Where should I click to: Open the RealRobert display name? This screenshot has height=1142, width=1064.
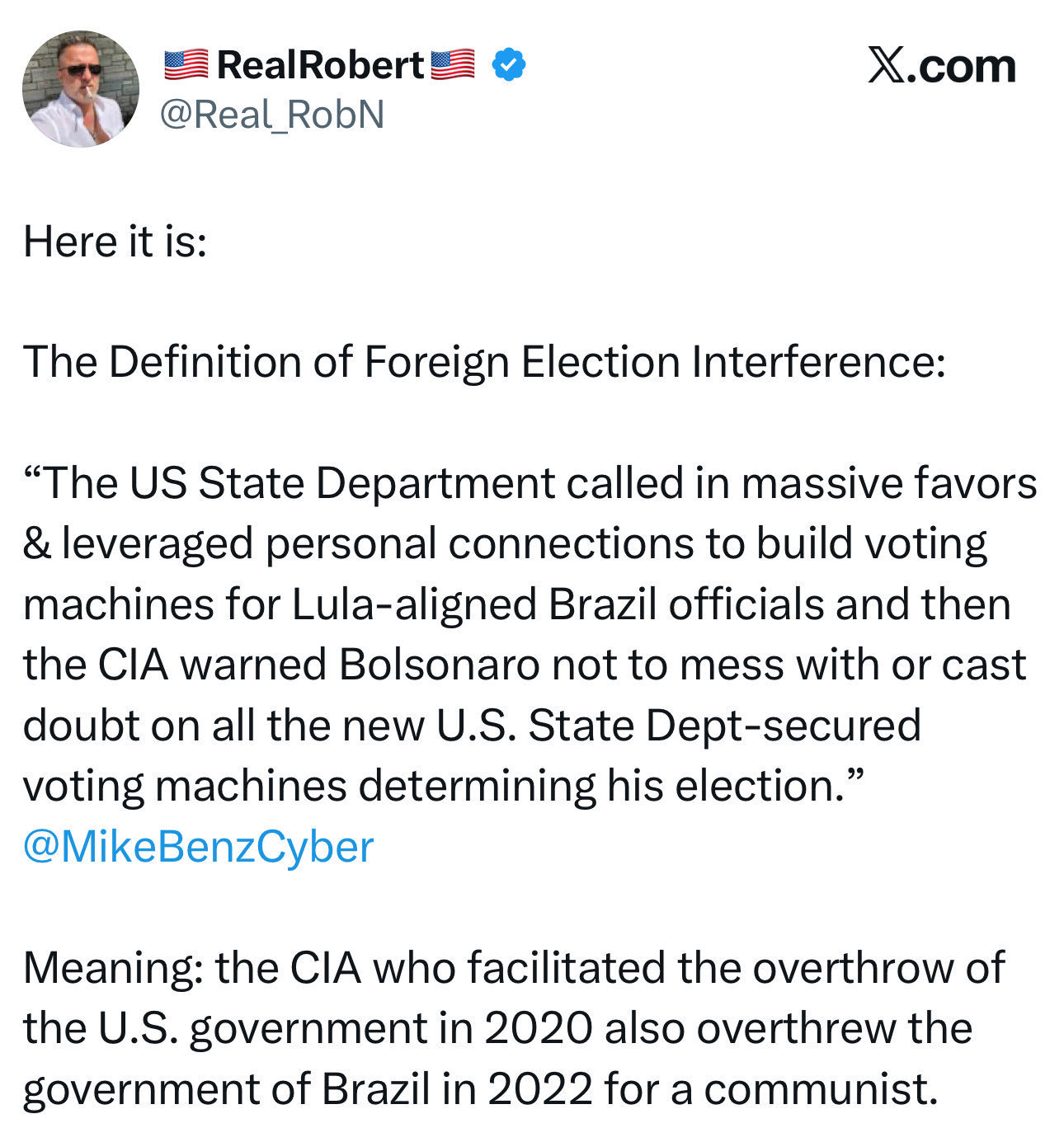tap(320, 65)
